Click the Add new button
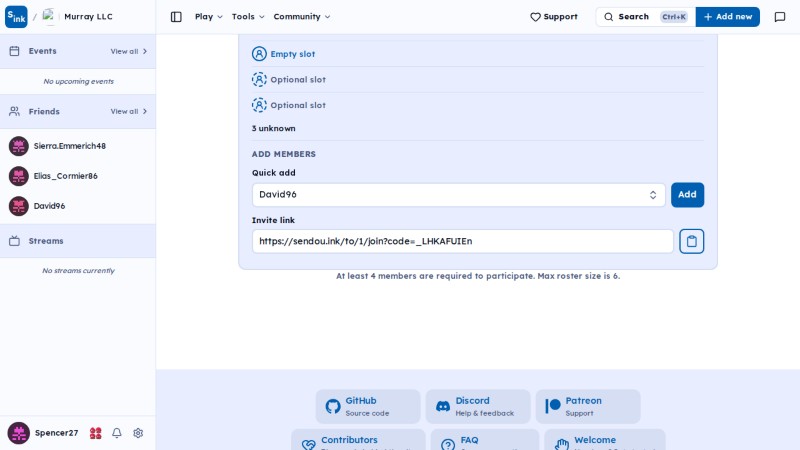The height and width of the screenshot is (450, 800). (x=728, y=17)
